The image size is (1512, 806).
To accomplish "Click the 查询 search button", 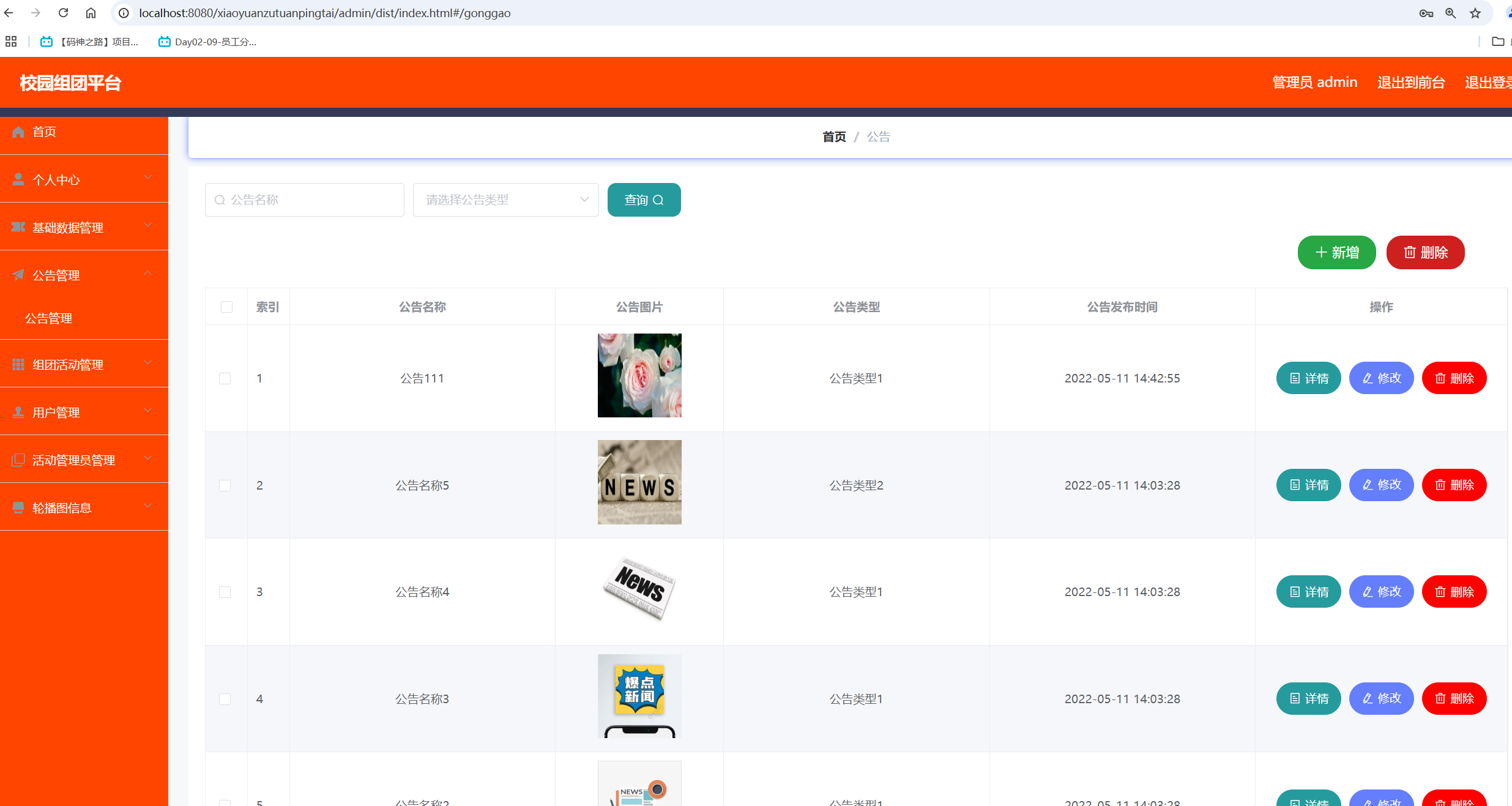I will click(644, 200).
